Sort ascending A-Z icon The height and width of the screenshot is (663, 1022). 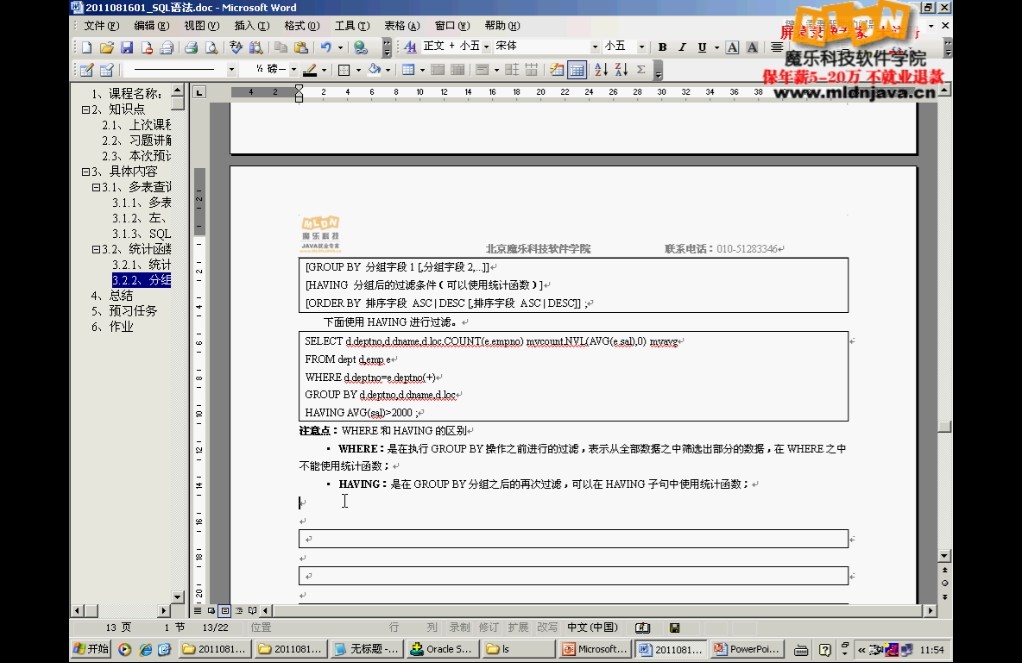[x=601, y=70]
